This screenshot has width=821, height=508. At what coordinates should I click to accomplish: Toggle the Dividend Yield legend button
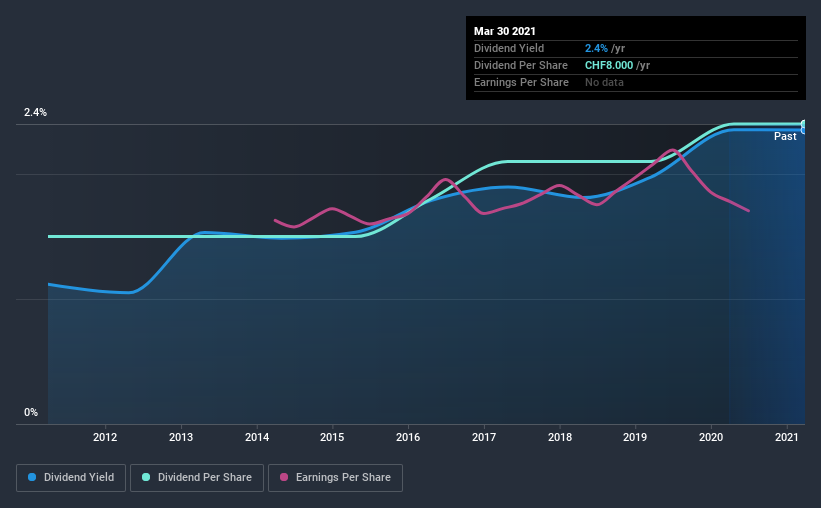tap(71, 478)
